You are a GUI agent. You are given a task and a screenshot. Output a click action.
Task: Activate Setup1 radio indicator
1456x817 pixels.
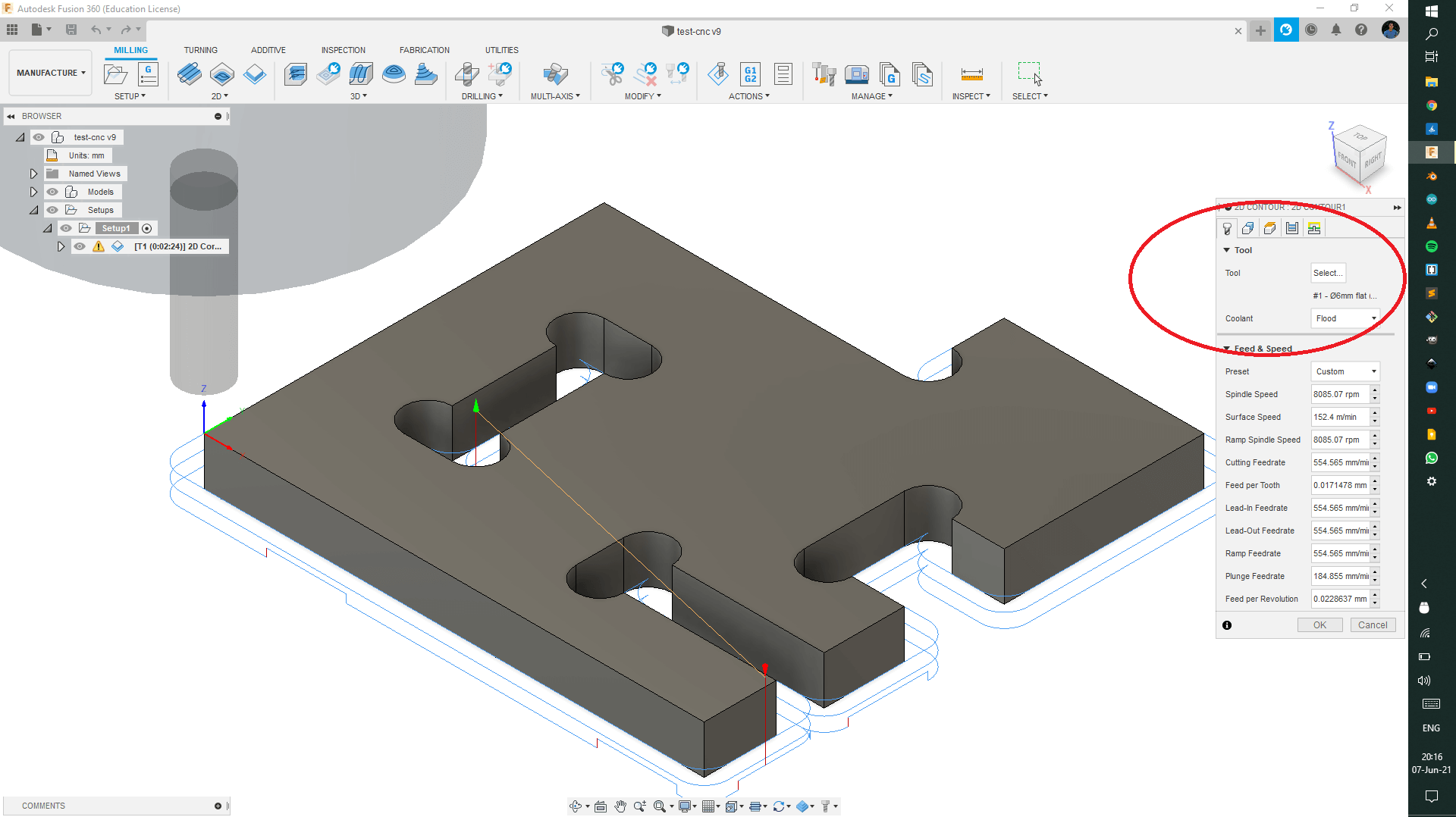(147, 228)
